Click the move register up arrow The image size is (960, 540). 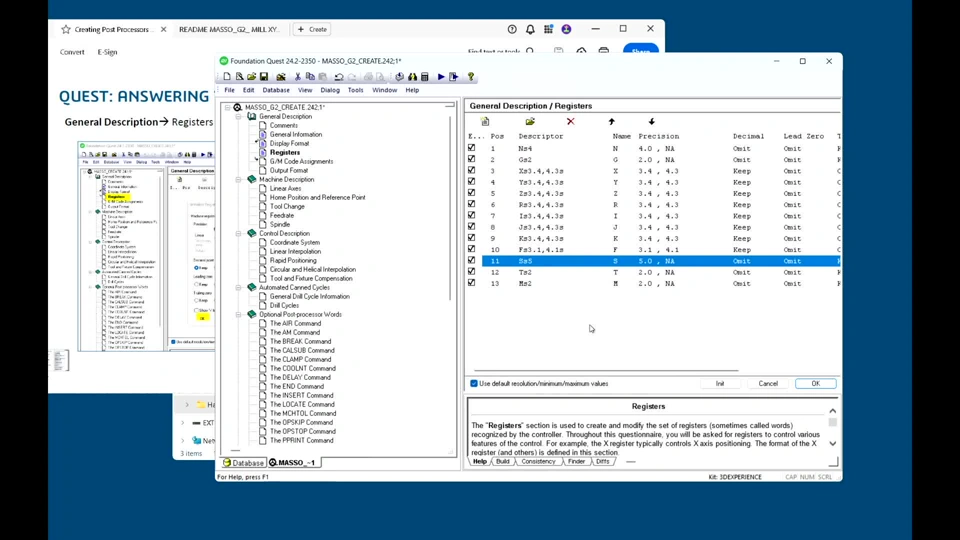pos(611,122)
